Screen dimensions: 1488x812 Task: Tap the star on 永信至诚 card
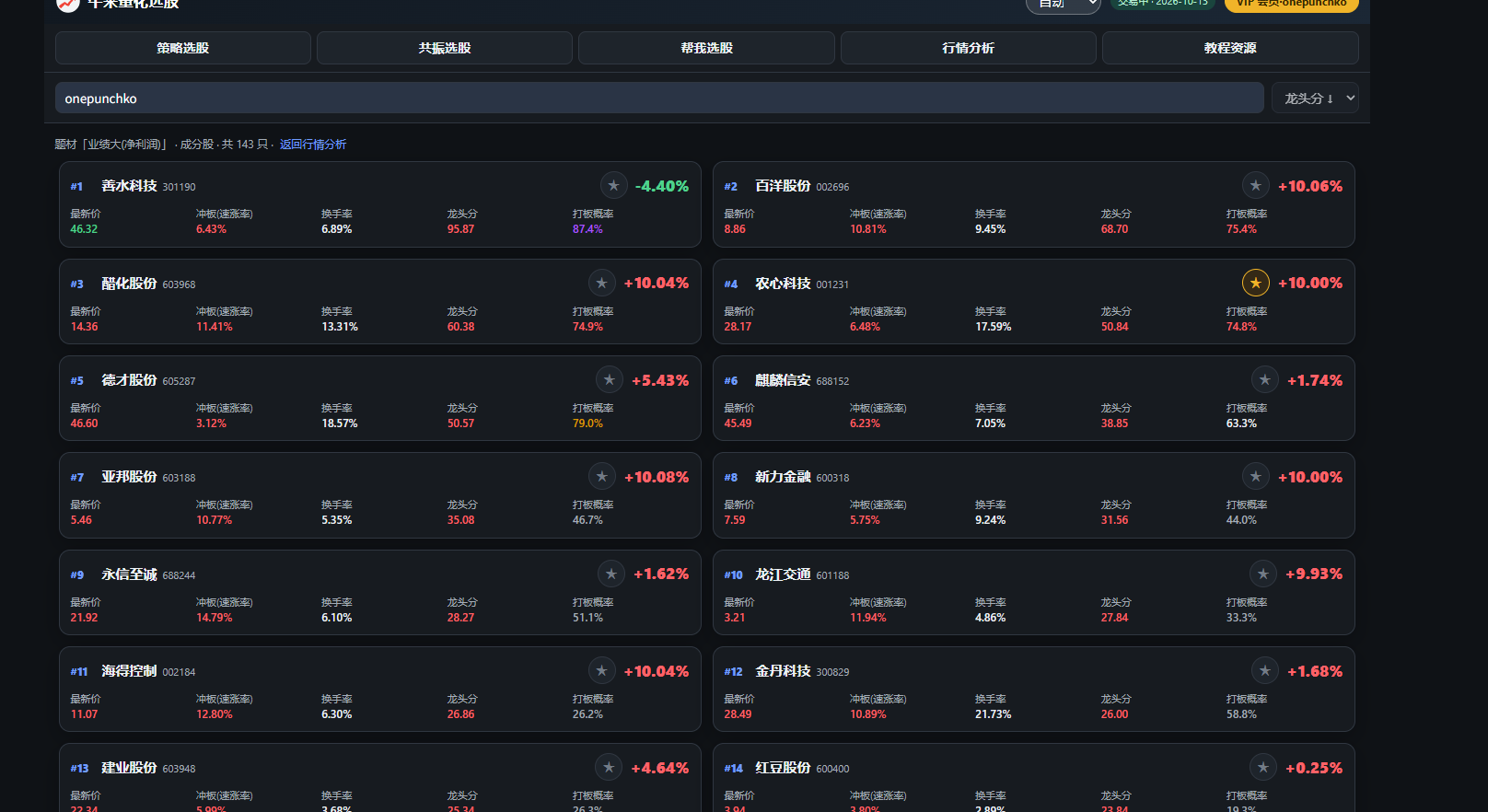click(x=611, y=574)
